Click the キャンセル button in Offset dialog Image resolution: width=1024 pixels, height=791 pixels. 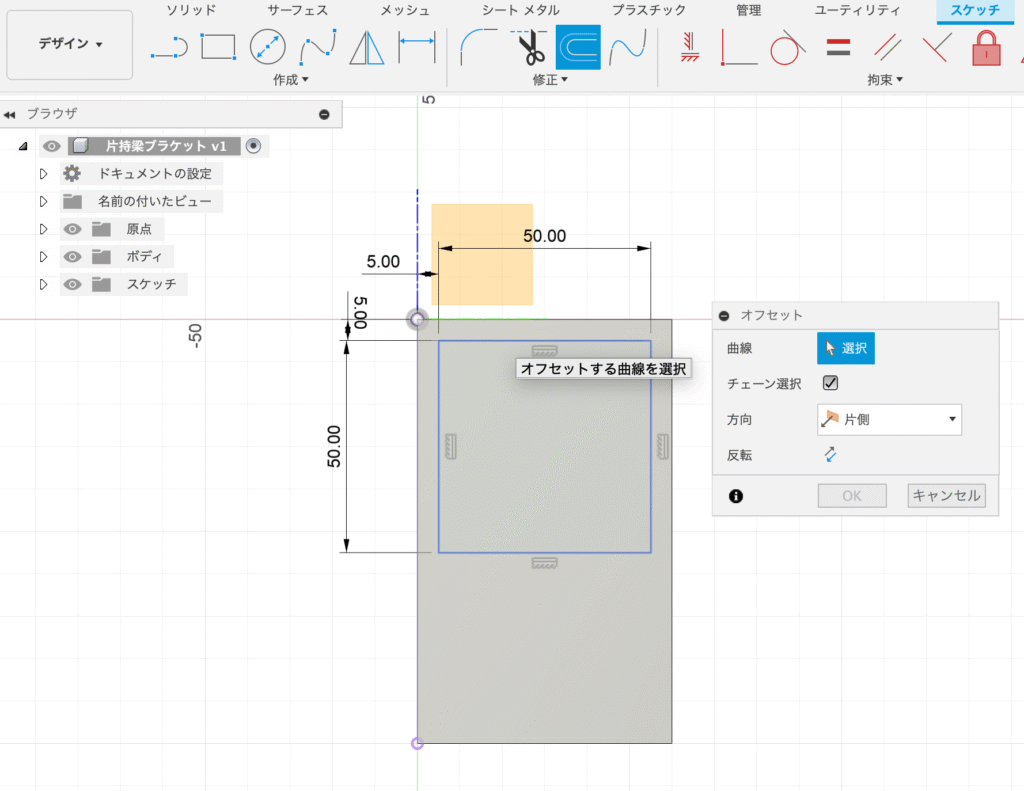pyautogui.click(x=945, y=495)
